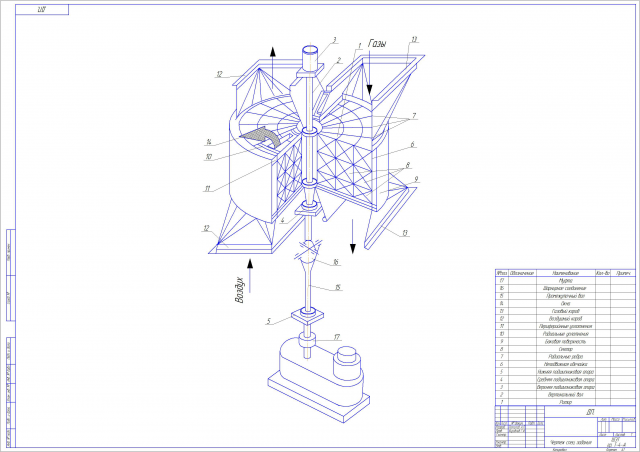Viewport: 640px width, 452px height.
Task: Select callout number 5 at the lower bearing
Action: click(x=269, y=321)
